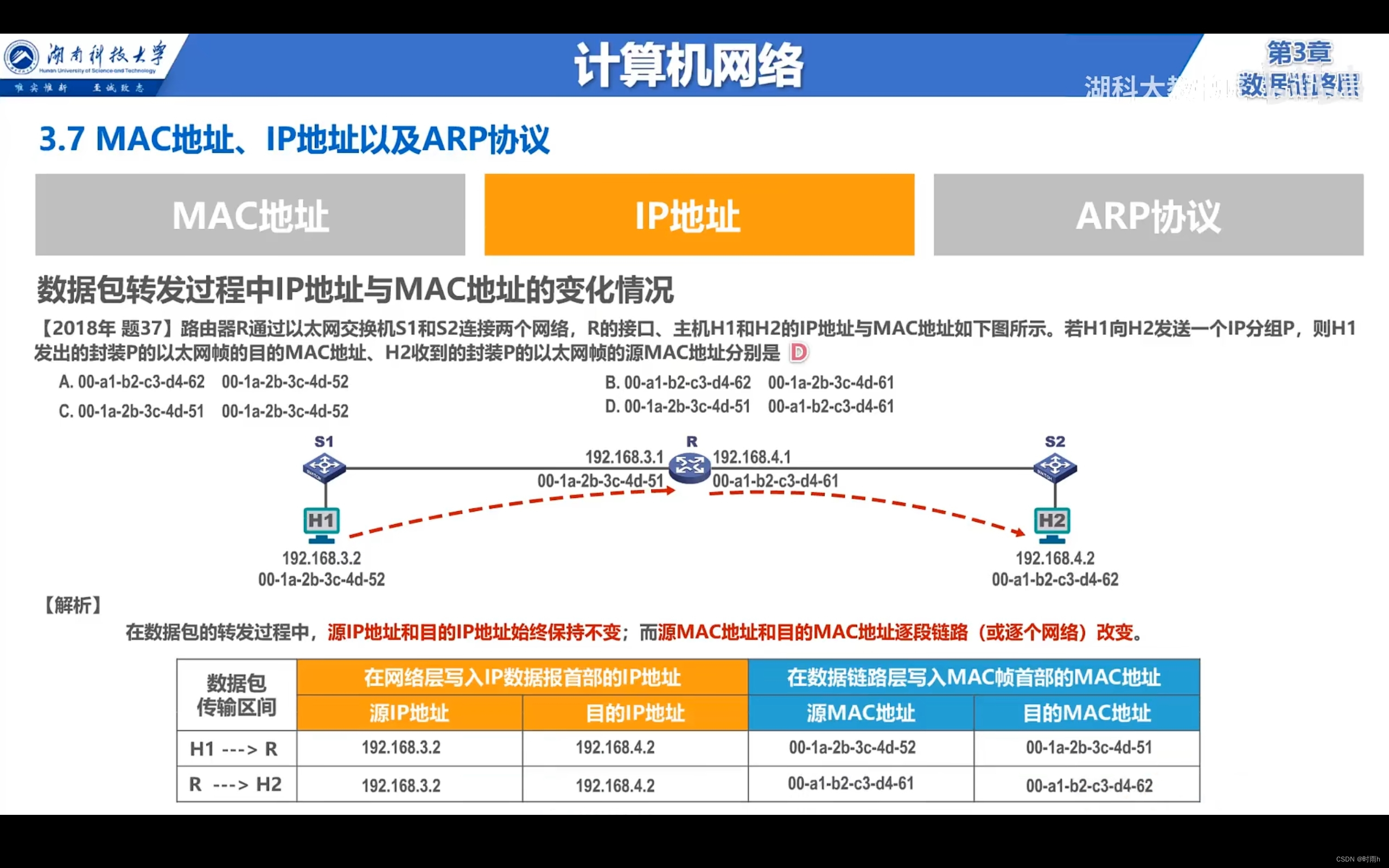
Task: Select answer option B text
Action: click(749, 382)
